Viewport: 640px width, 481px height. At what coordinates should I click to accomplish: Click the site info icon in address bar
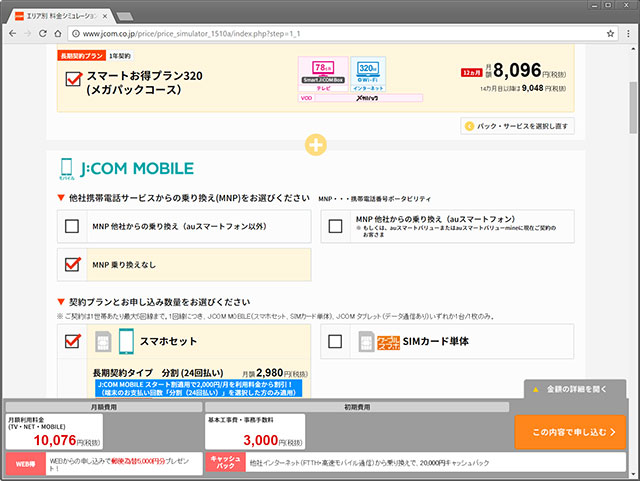tap(76, 34)
